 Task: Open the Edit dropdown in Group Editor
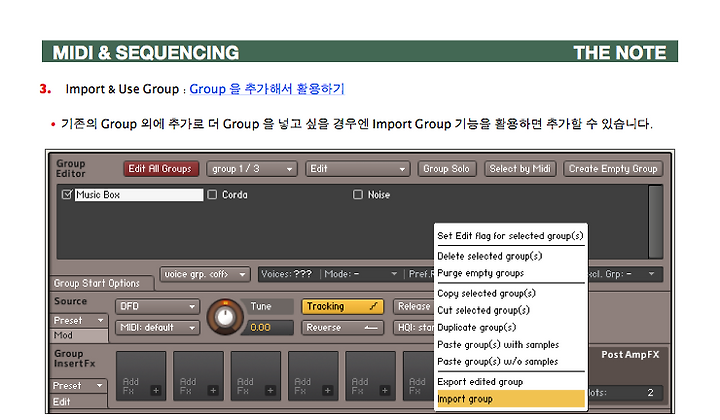tap(357, 169)
